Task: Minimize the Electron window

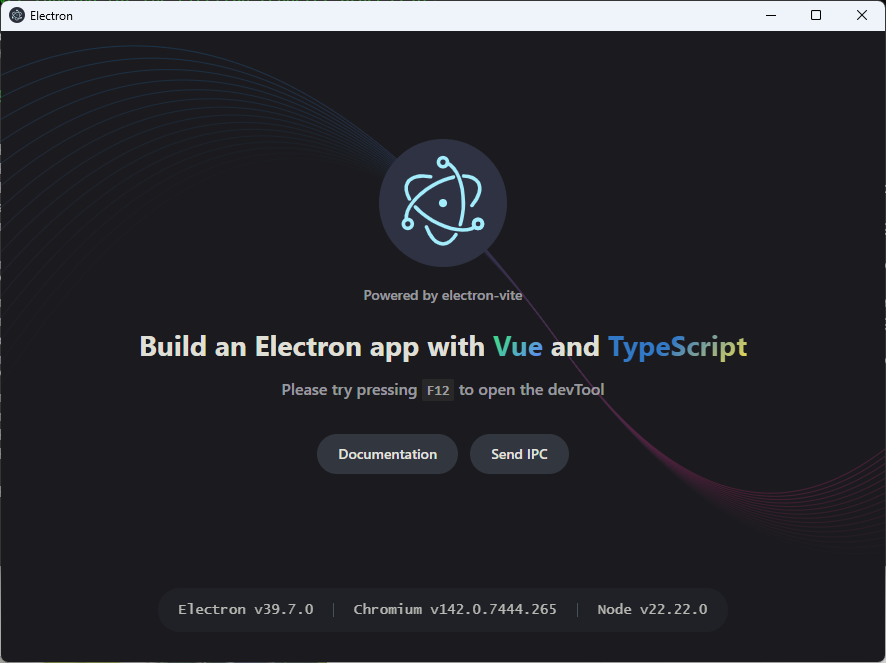Action: [x=770, y=15]
